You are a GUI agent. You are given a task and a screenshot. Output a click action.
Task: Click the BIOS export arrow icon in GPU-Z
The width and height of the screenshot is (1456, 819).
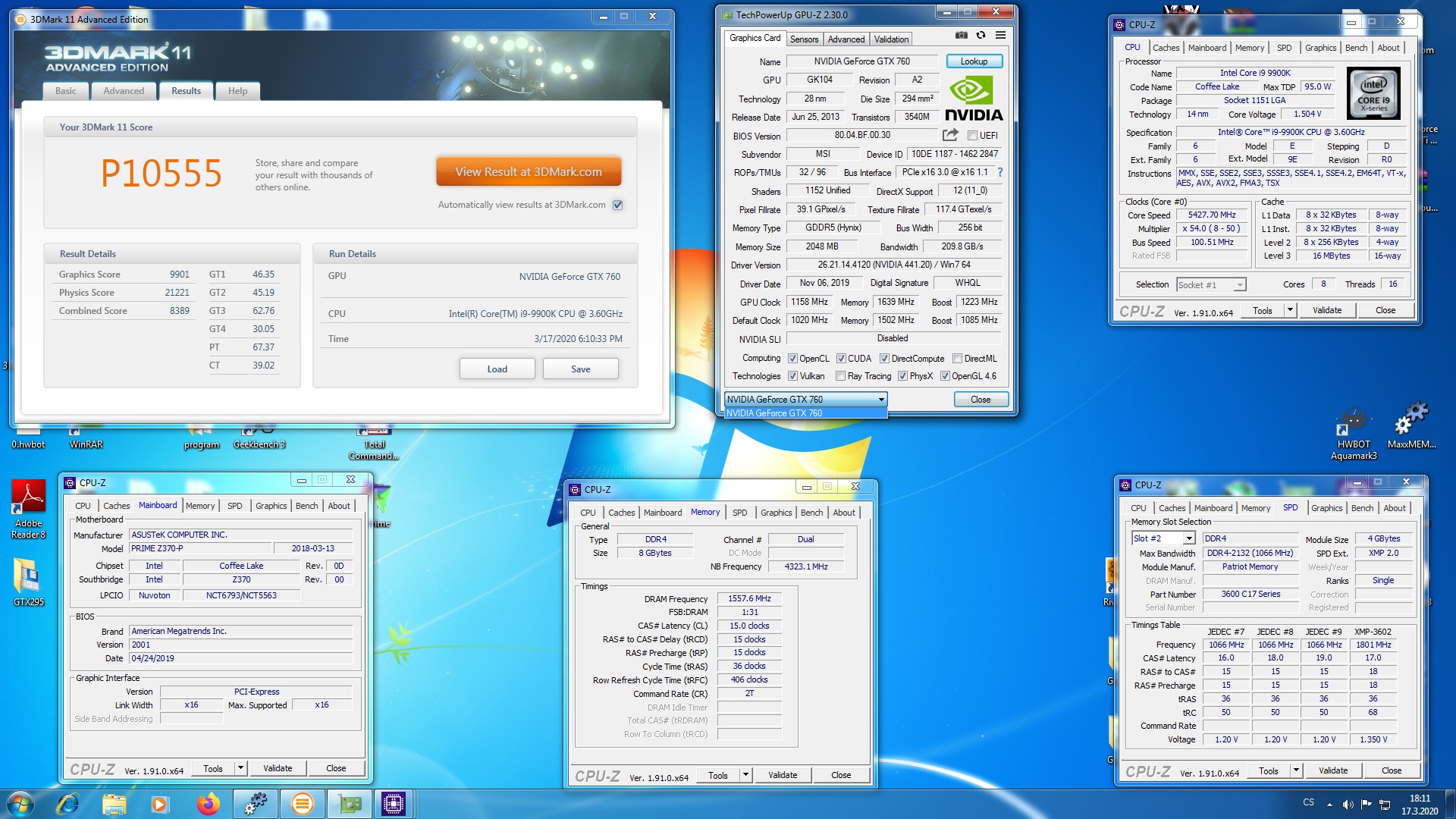click(950, 135)
